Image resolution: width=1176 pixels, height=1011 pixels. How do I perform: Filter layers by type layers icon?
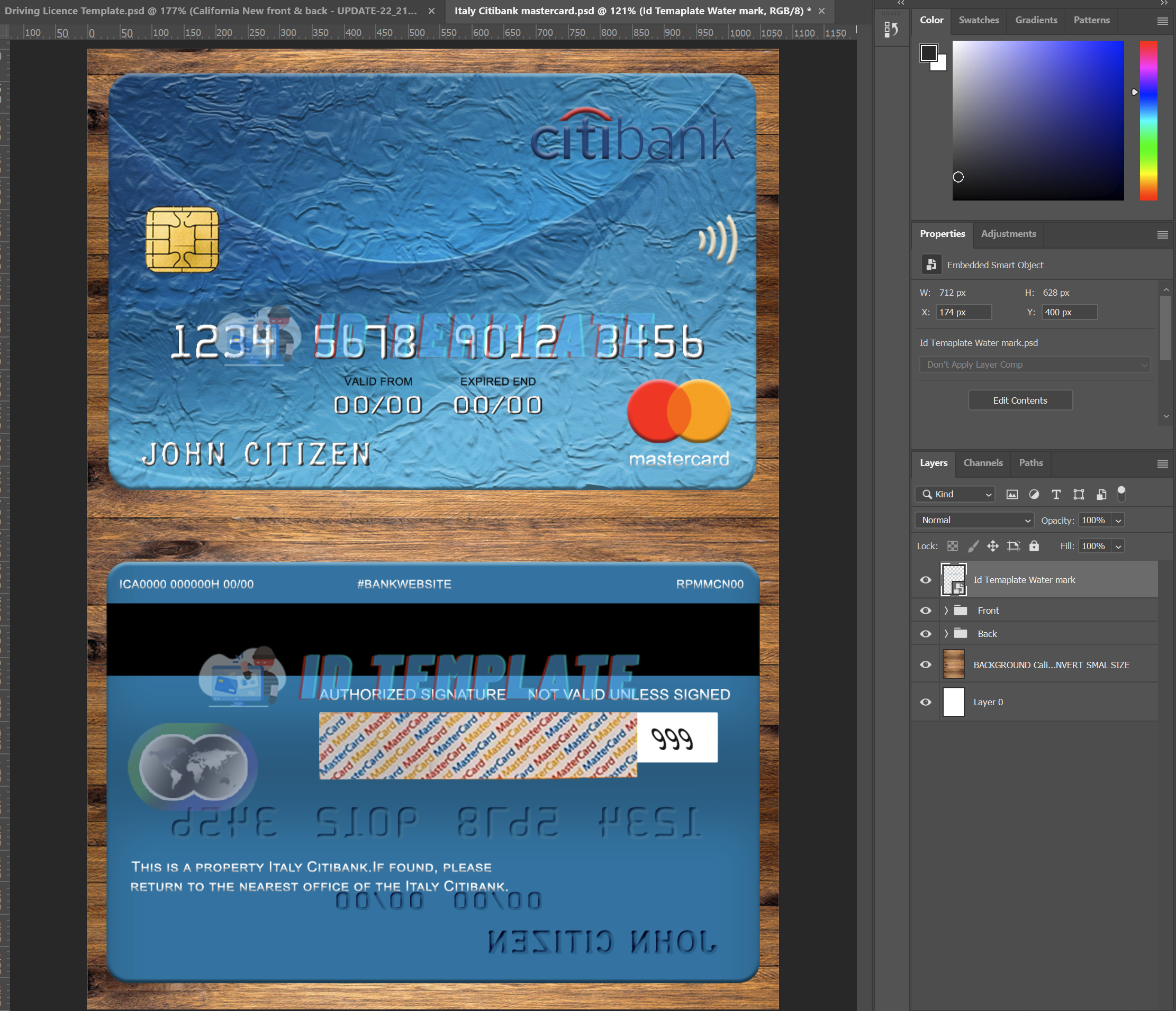[1056, 494]
